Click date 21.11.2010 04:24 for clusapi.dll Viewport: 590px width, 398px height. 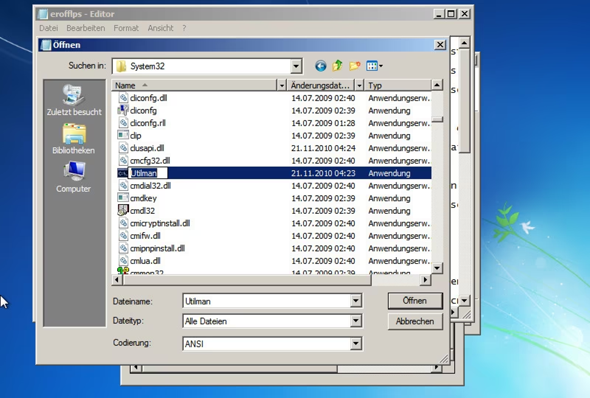323,148
